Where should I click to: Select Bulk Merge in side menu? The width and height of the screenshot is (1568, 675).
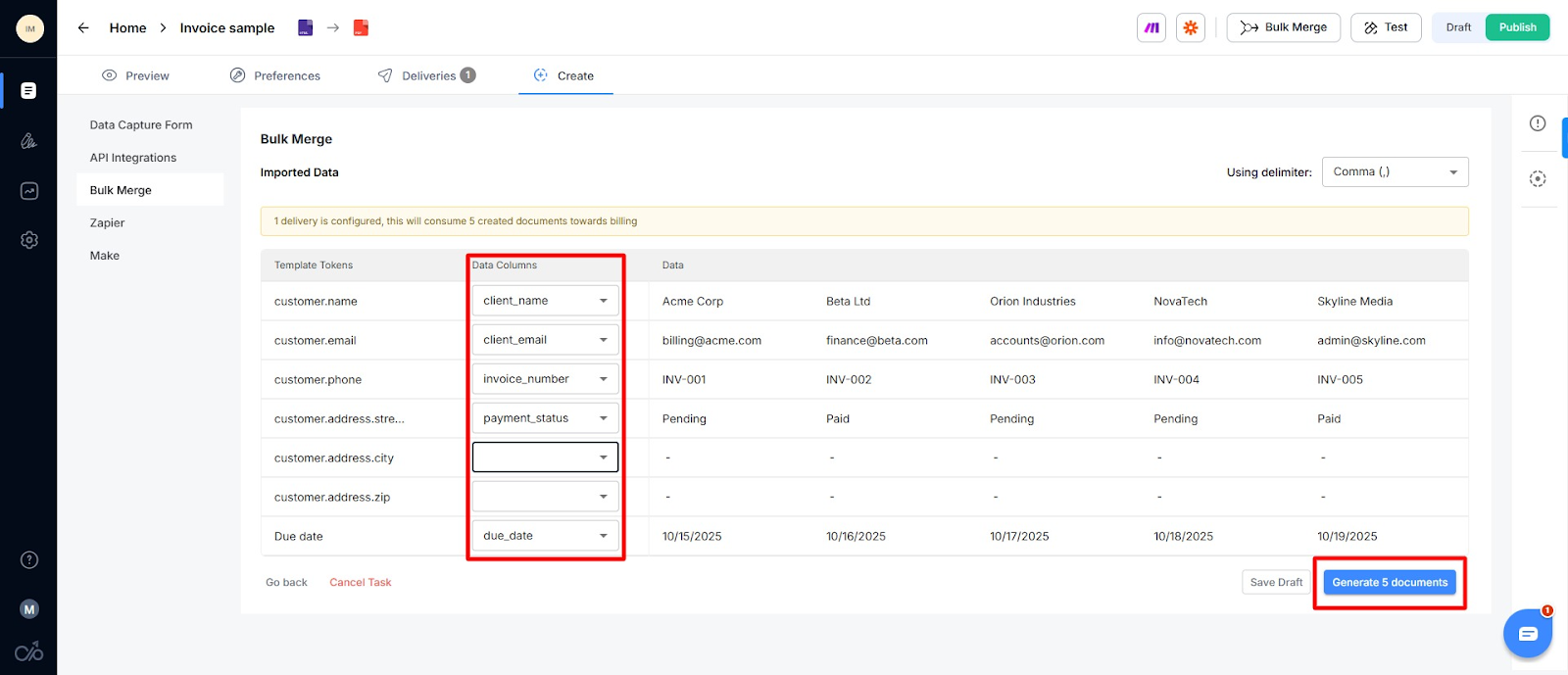coord(150,190)
